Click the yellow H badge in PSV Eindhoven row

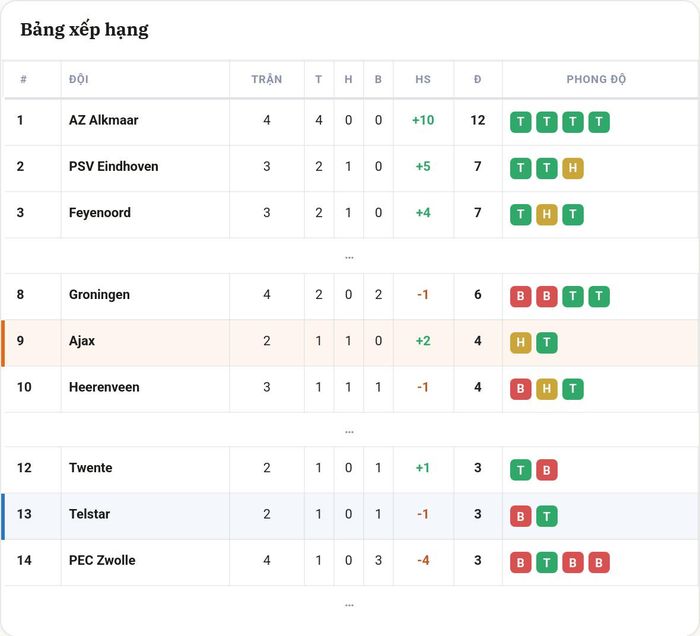tap(573, 168)
